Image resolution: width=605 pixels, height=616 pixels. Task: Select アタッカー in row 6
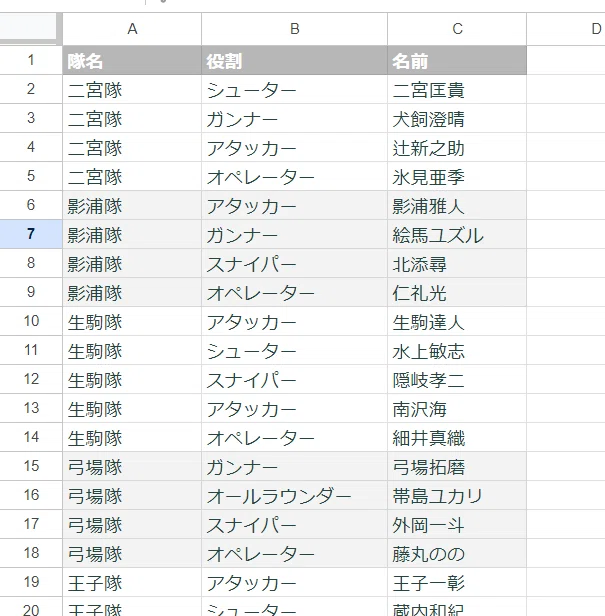(x=294, y=205)
